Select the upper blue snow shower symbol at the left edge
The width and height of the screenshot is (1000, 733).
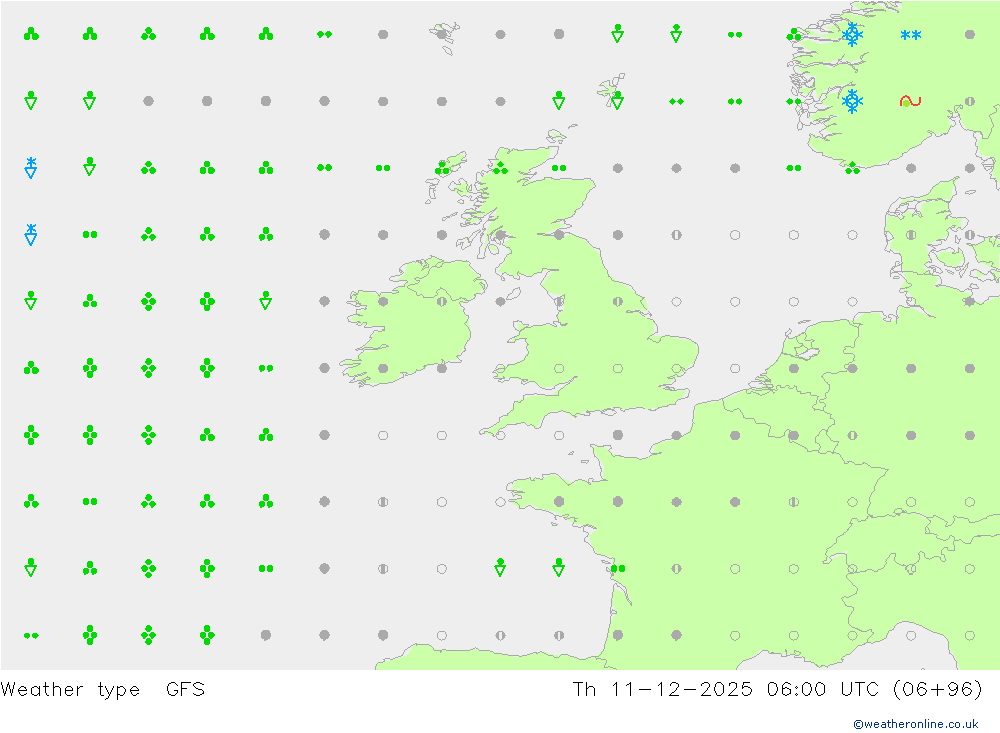(x=31, y=168)
